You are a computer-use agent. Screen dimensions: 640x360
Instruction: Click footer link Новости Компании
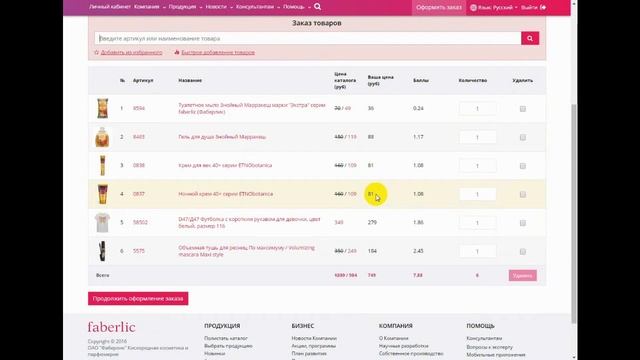[314, 338]
